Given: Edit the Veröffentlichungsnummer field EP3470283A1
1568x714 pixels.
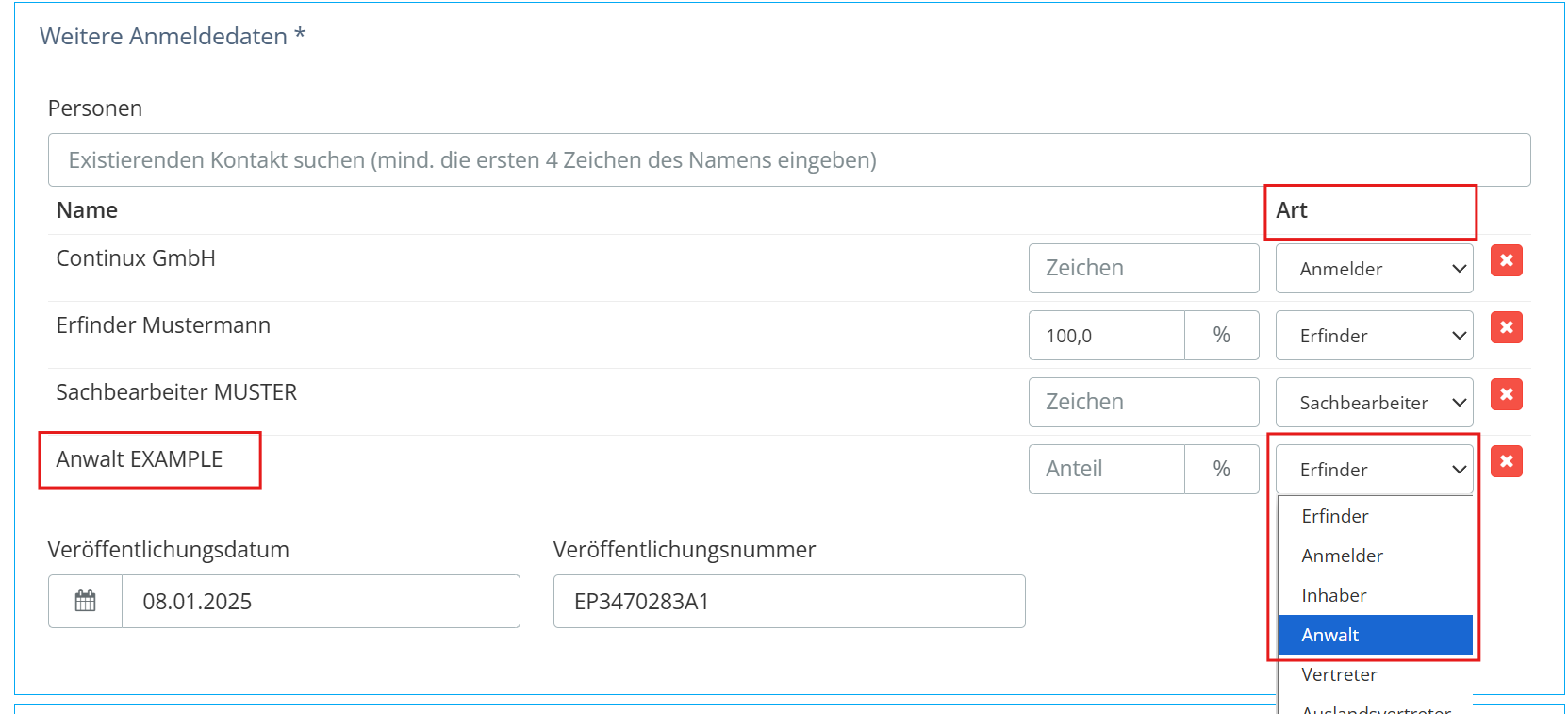Looking at the screenshot, I should coord(788,602).
